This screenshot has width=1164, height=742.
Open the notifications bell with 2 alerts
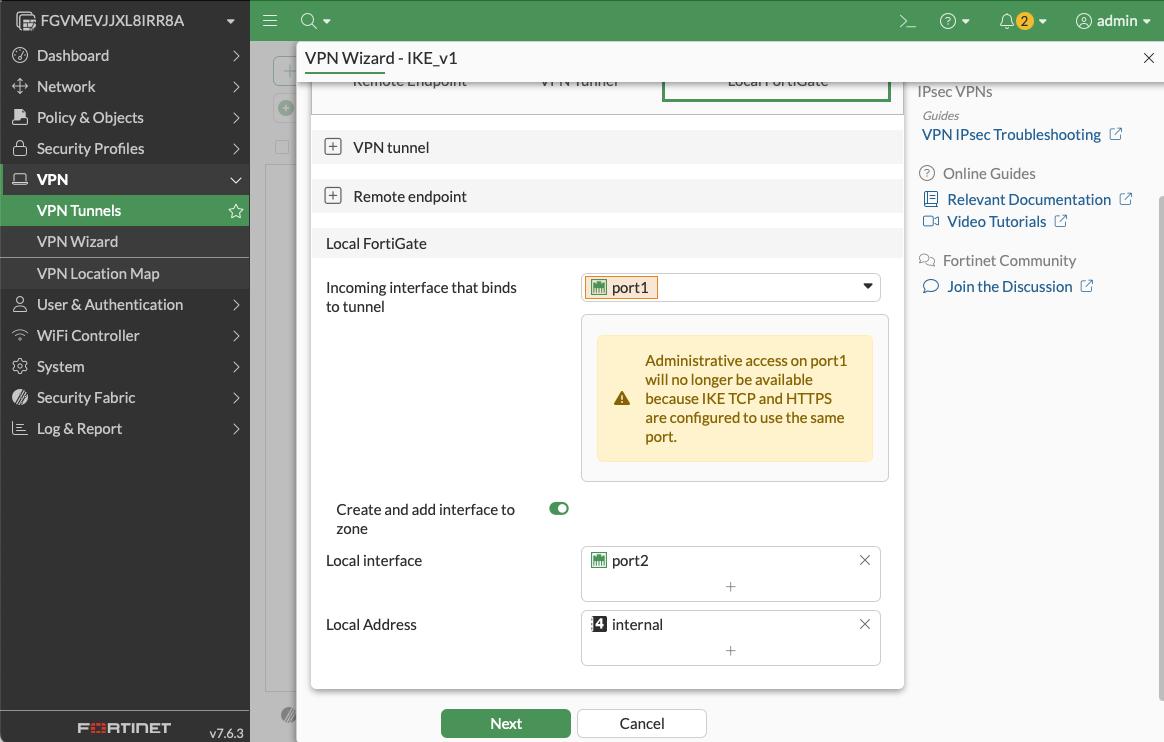[x=1022, y=21]
